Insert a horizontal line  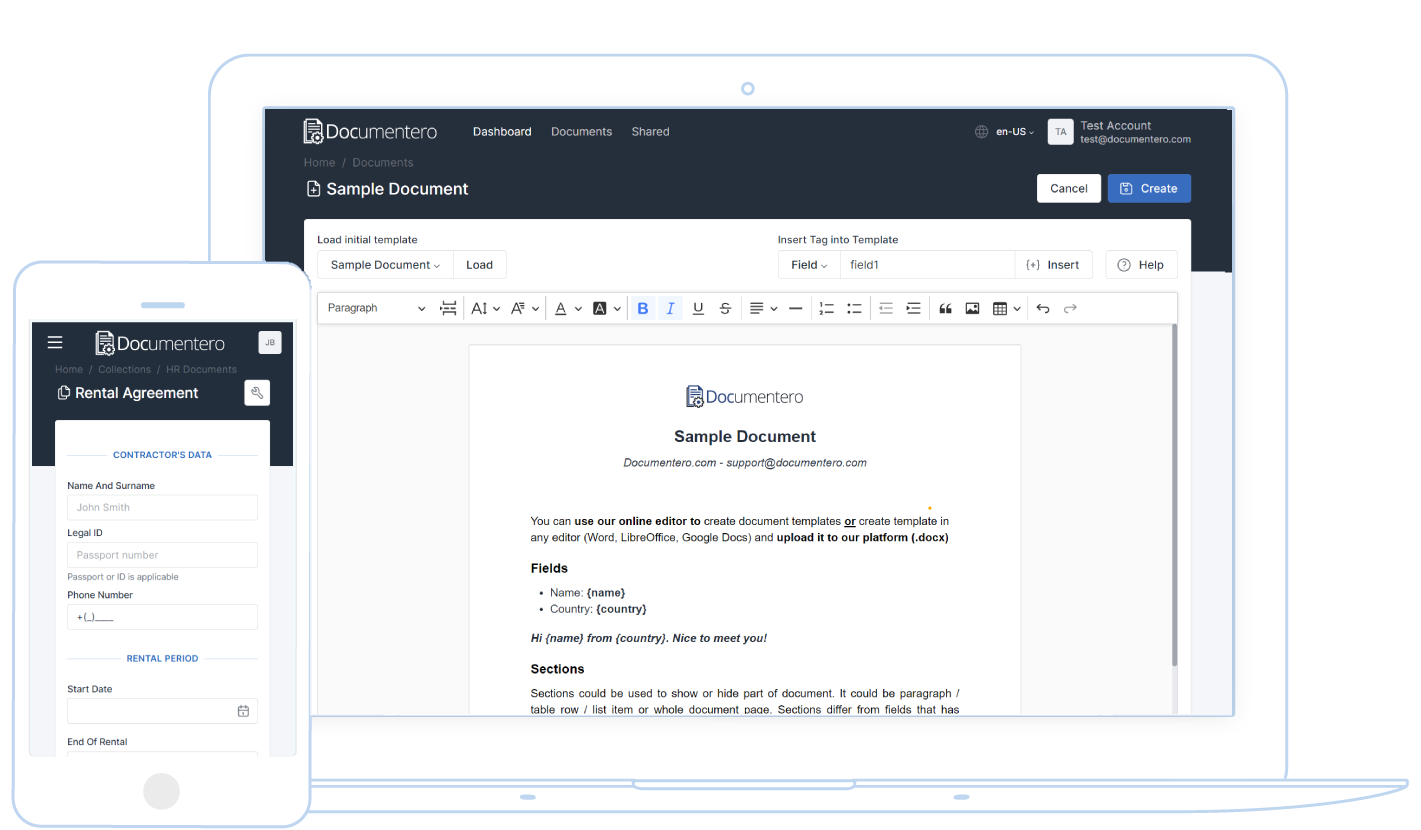795,309
